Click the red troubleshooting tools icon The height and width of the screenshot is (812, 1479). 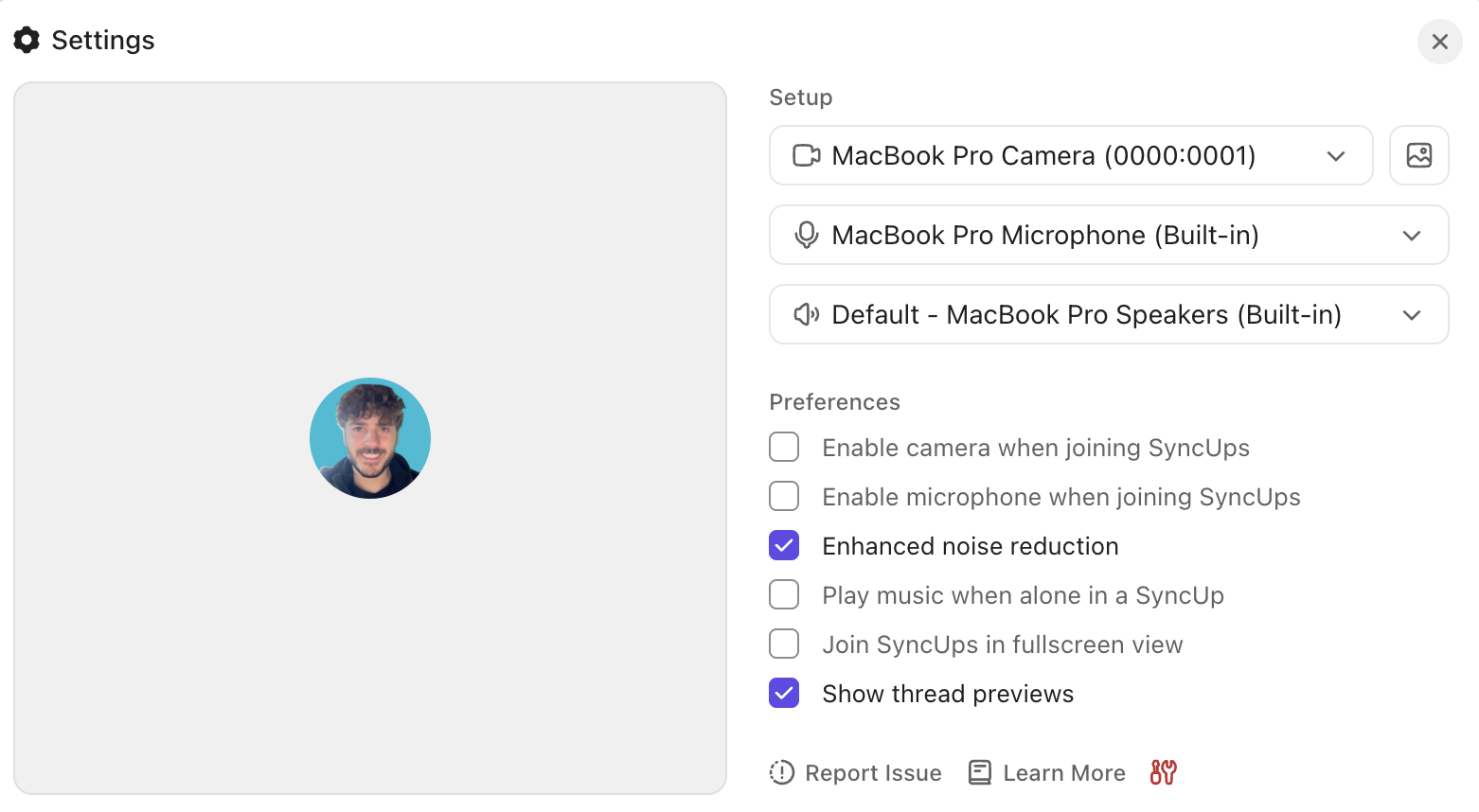point(1163,772)
